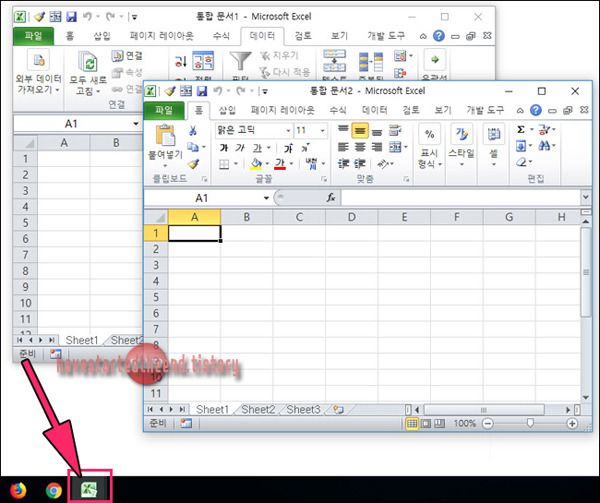
Task: Click the sort ascending icon in 통합 문서1
Action: [180, 61]
